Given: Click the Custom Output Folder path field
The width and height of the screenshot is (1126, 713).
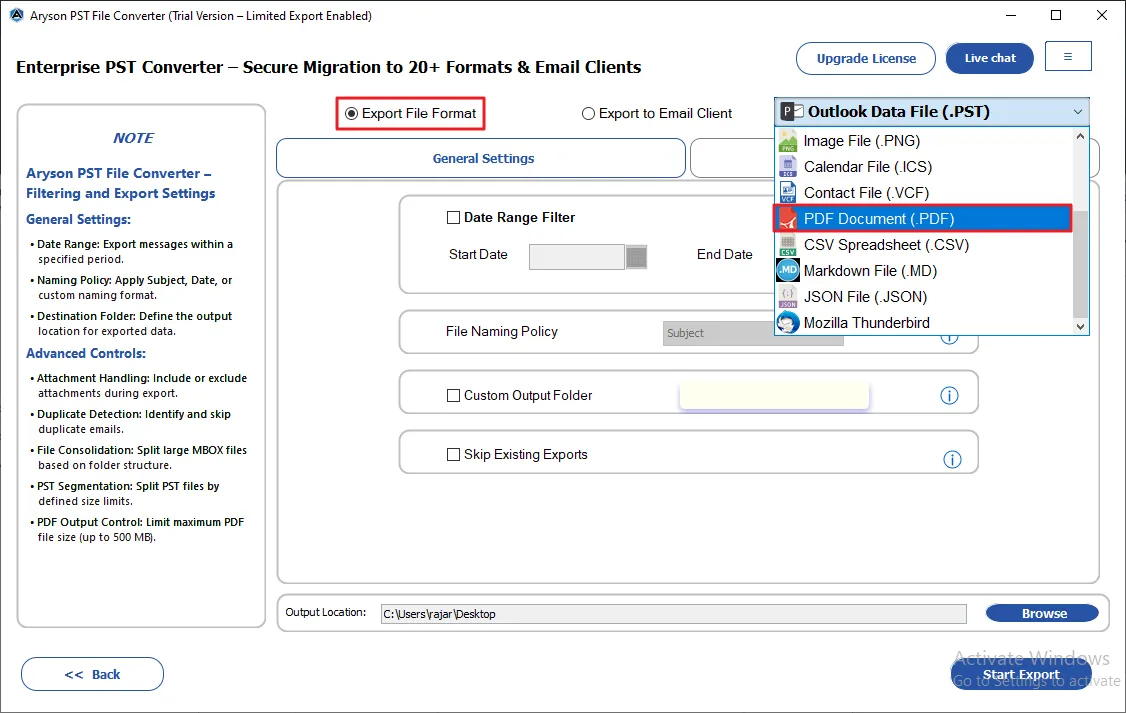Looking at the screenshot, I should (774, 396).
